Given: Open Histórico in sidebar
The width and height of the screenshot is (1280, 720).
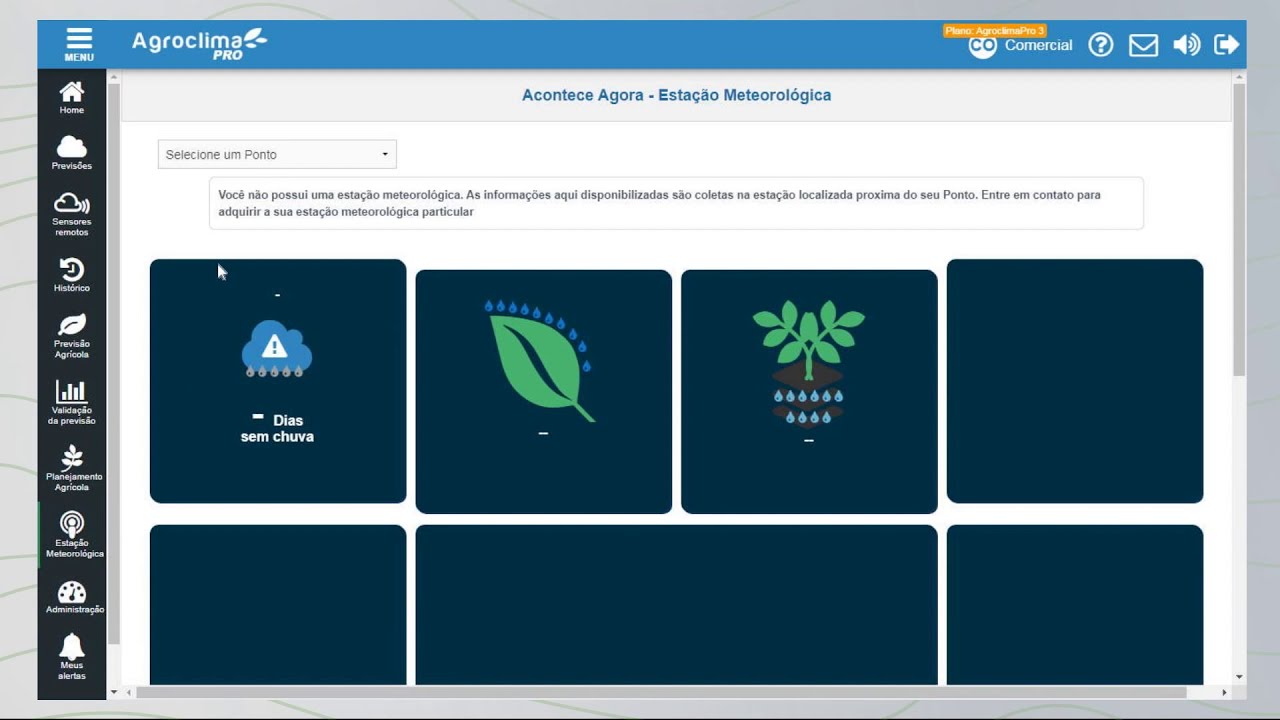Looking at the screenshot, I should (x=72, y=275).
